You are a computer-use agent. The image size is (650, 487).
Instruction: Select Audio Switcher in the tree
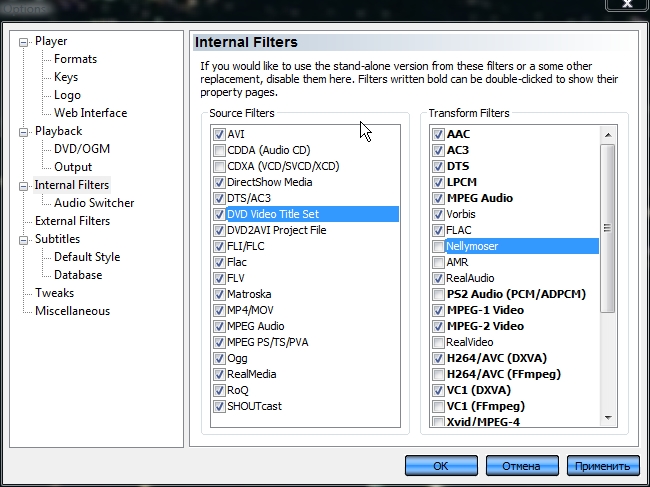pyautogui.click(x=94, y=203)
